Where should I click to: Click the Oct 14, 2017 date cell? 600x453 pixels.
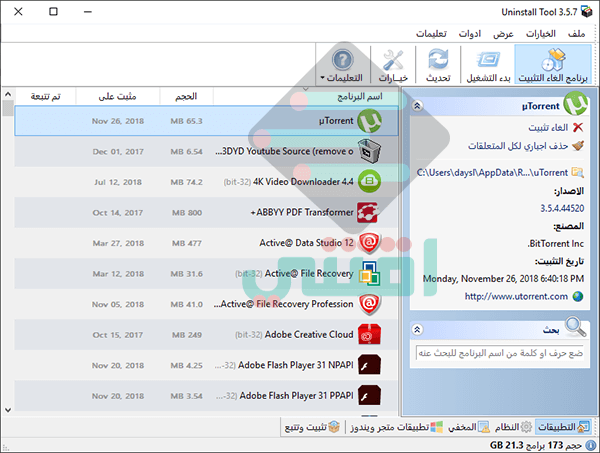117,213
